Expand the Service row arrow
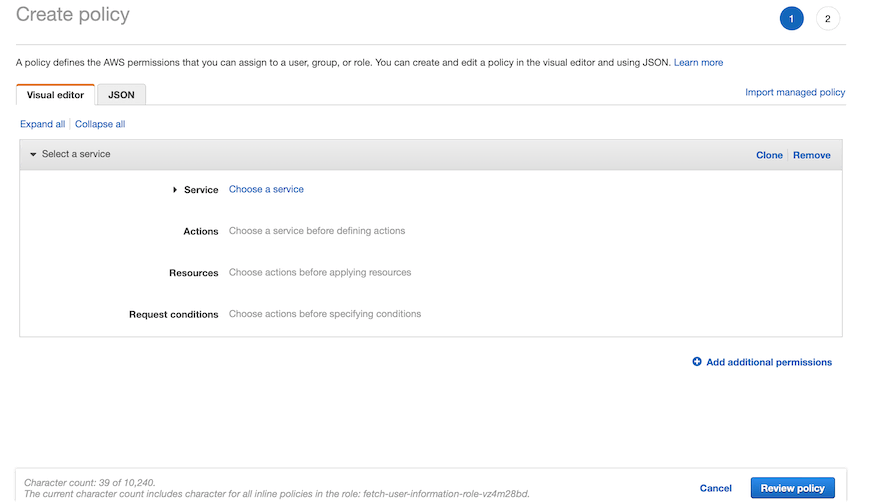Screen dimensions: 887x502 pyautogui.click(x=175, y=190)
